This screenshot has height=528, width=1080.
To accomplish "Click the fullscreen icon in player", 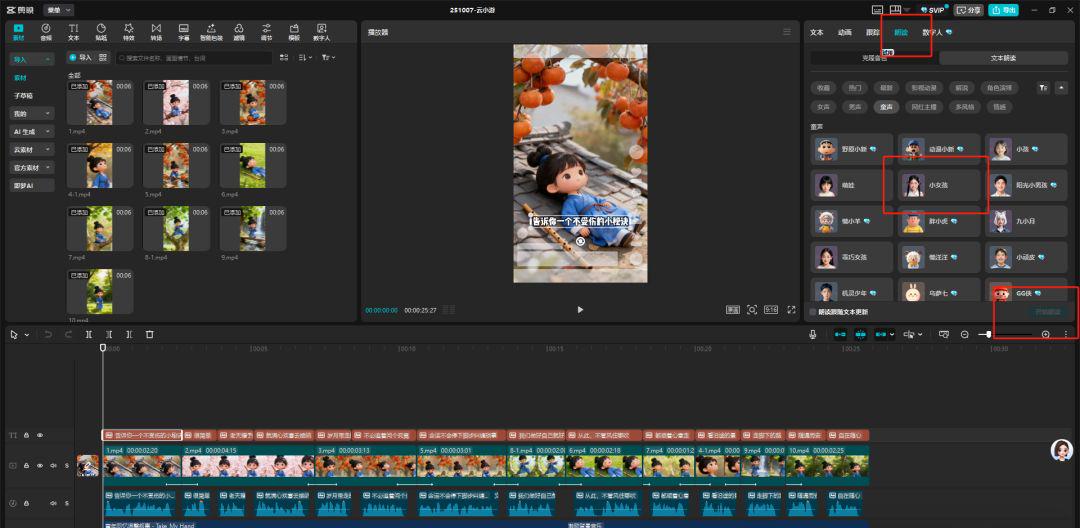I will [x=791, y=310].
